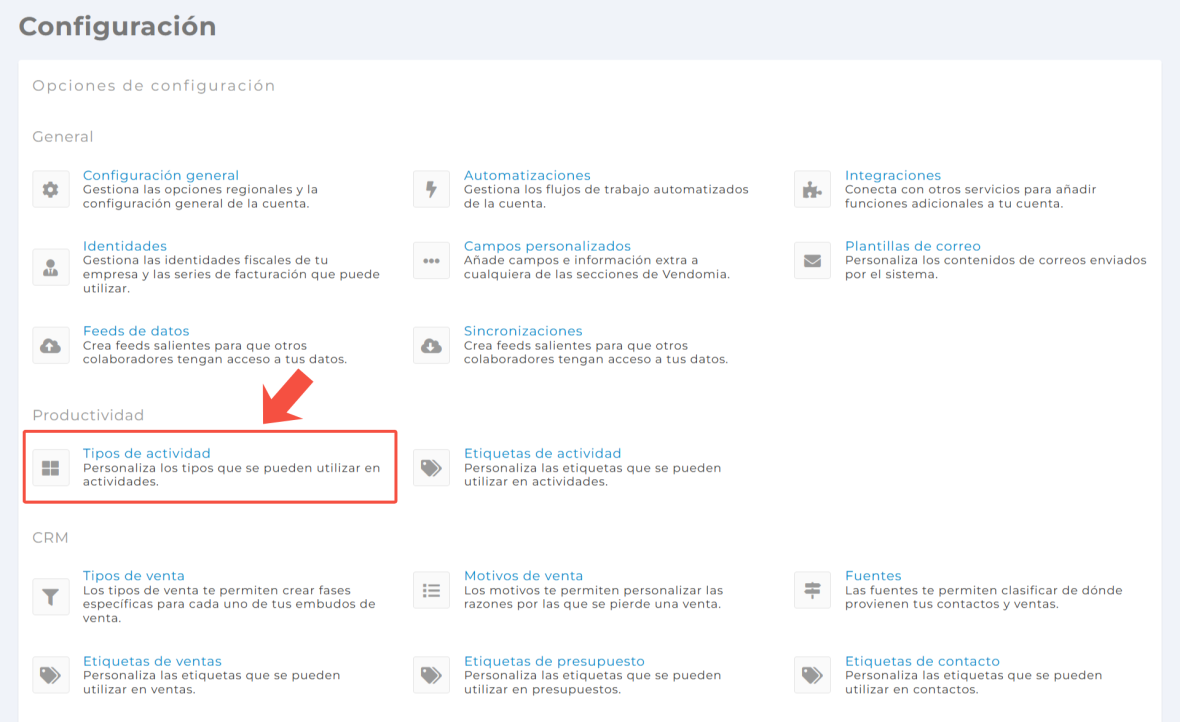
Task: Click the cloud upload Feeds de datos icon
Action: click(x=51, y=345)
